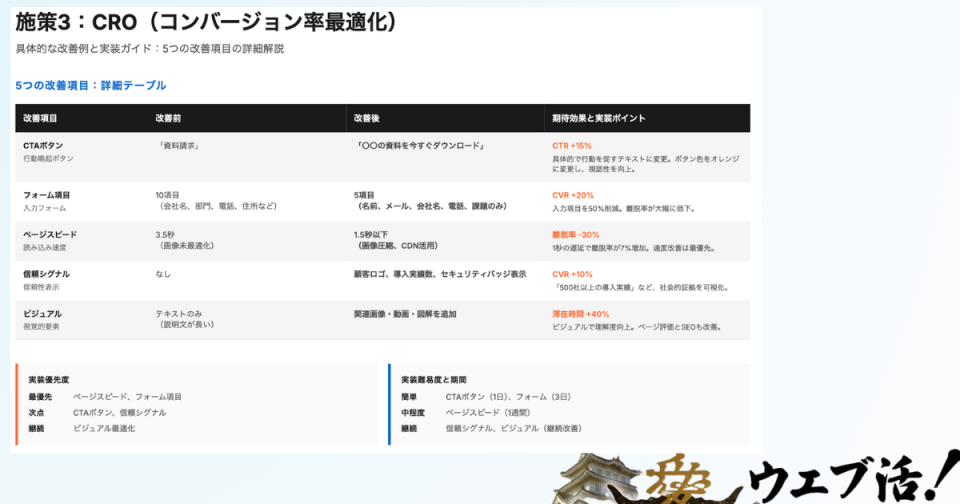960x504 pixels.
Task: Select the ビジュアル row label
Action: [43, 313]
